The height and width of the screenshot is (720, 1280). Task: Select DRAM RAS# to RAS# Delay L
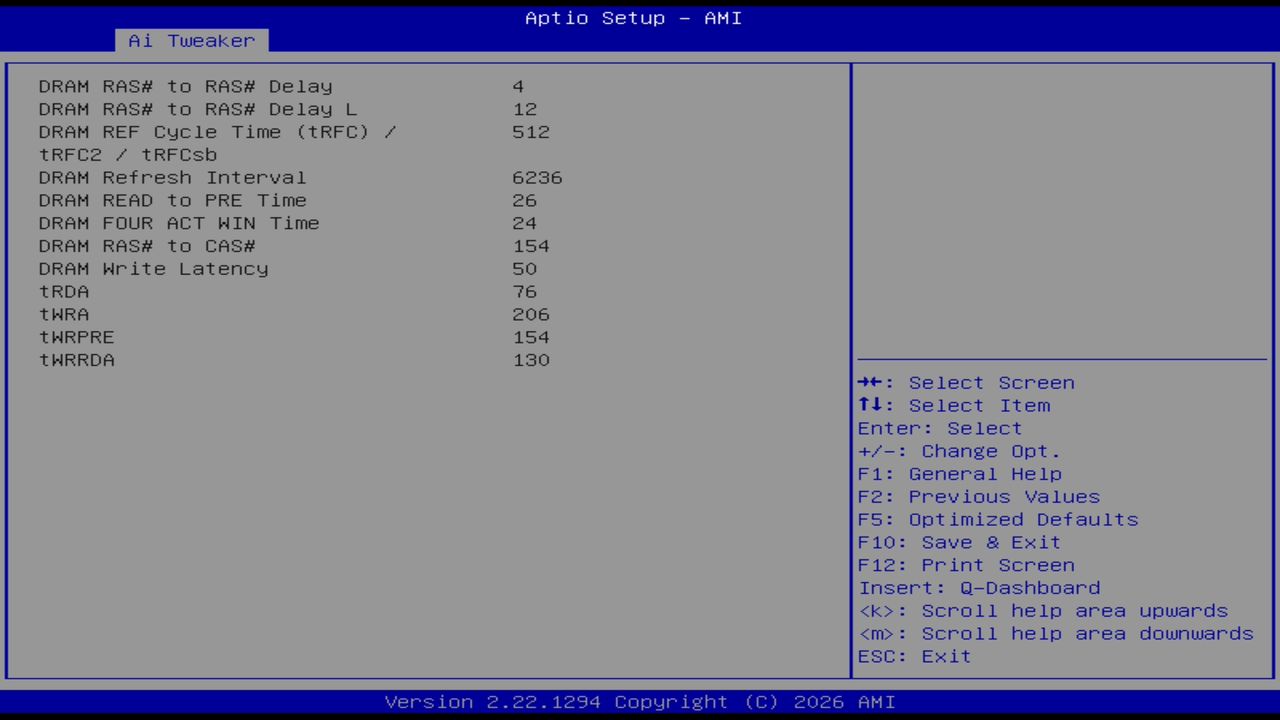click(195, 109)
